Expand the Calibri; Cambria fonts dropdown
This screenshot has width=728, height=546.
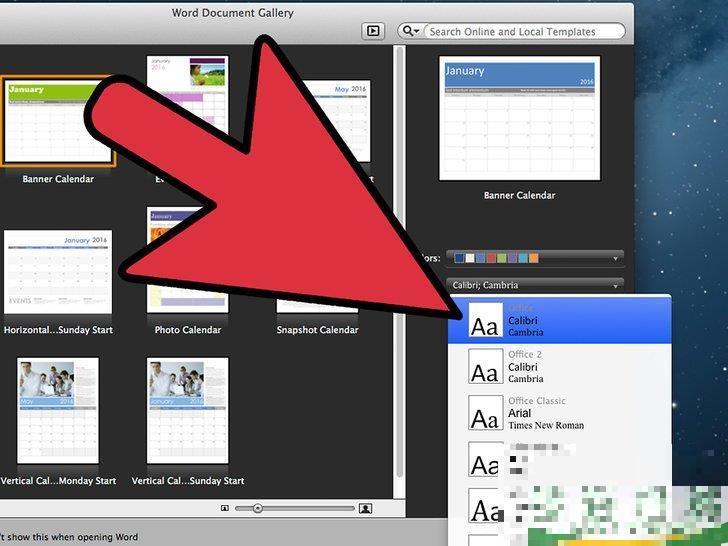coord(535,285)
